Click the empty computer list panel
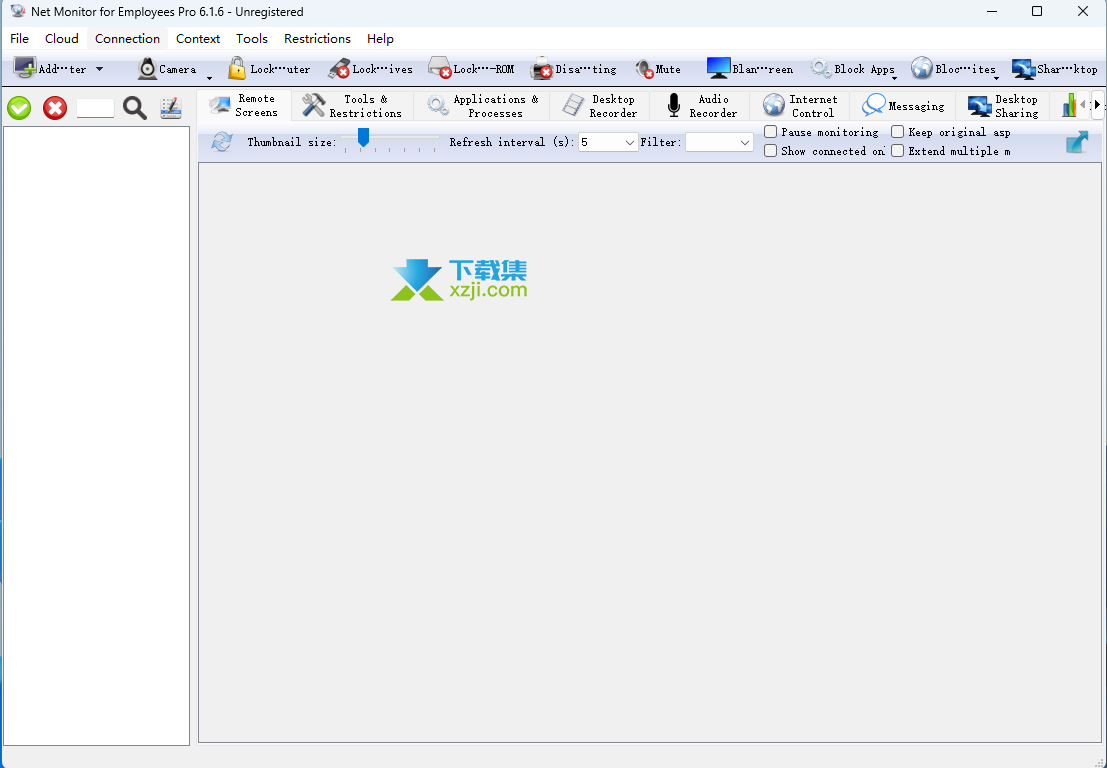 97,436
